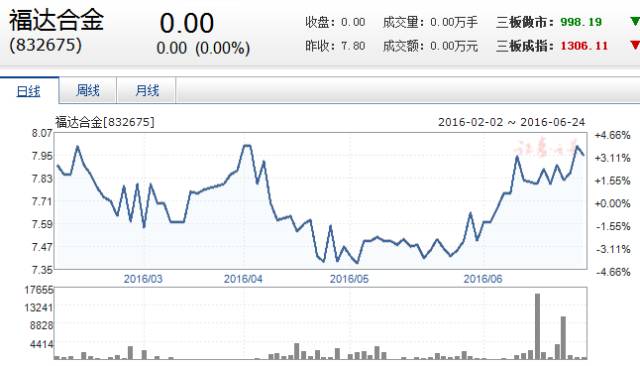This screenshot has width=640, height=366.
Task: Click the green down arrow beside 998.19
Action: point(635,21)
